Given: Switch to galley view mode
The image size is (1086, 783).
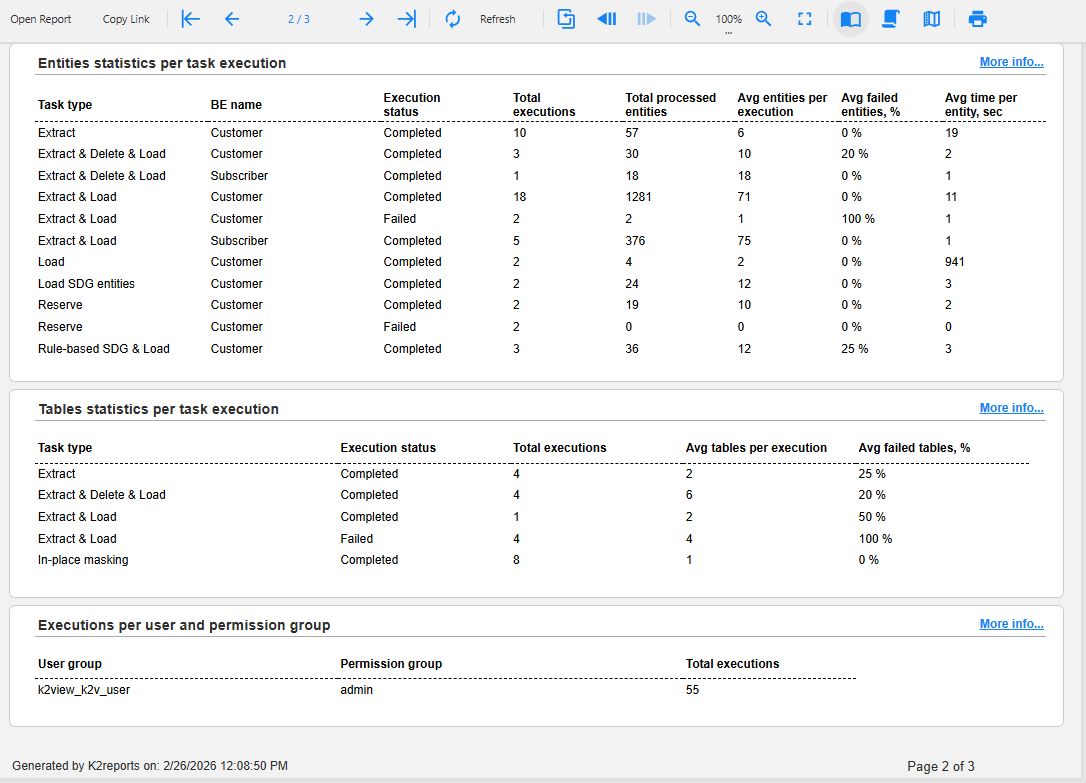Looking at the screenshot, I should tap(932, 19).
